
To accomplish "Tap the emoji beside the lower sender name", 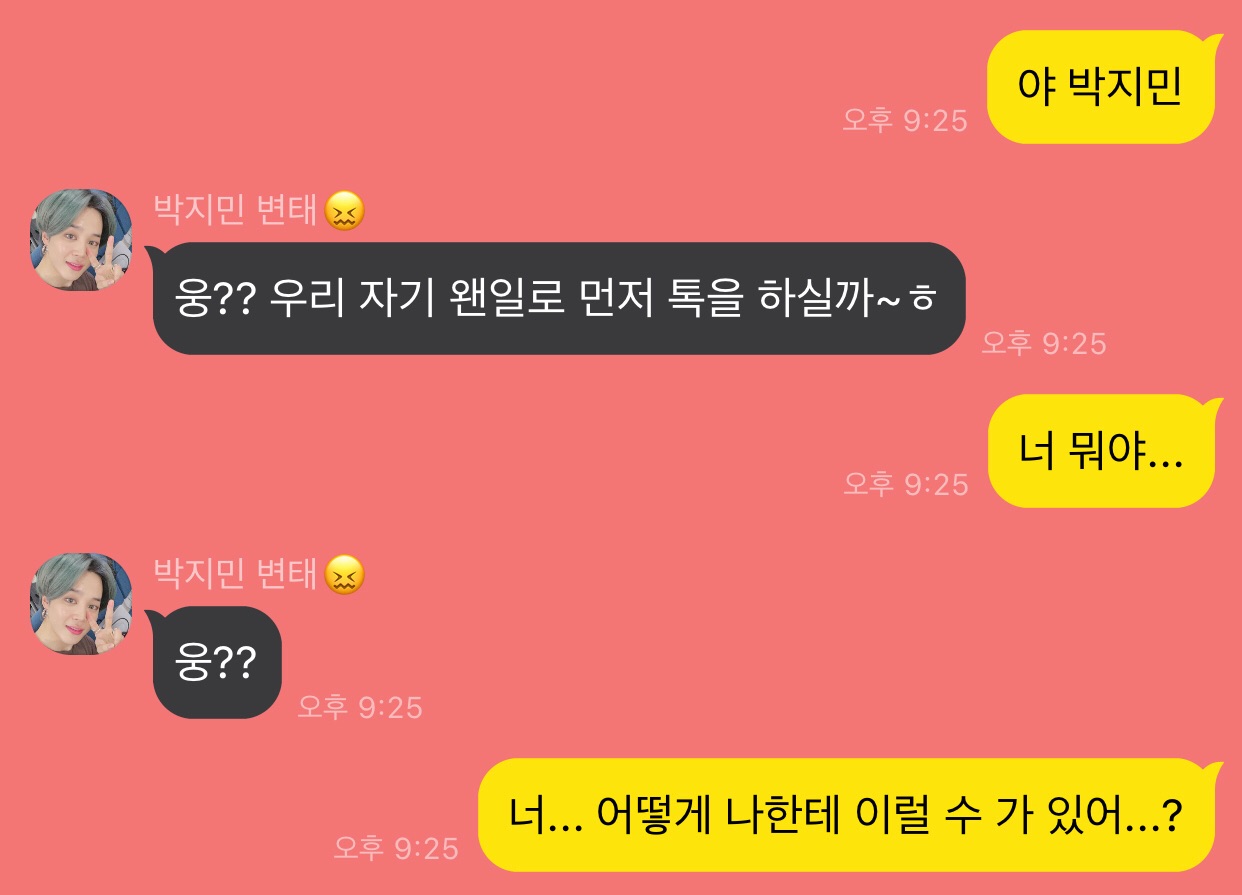I will (x=345, y=575).
